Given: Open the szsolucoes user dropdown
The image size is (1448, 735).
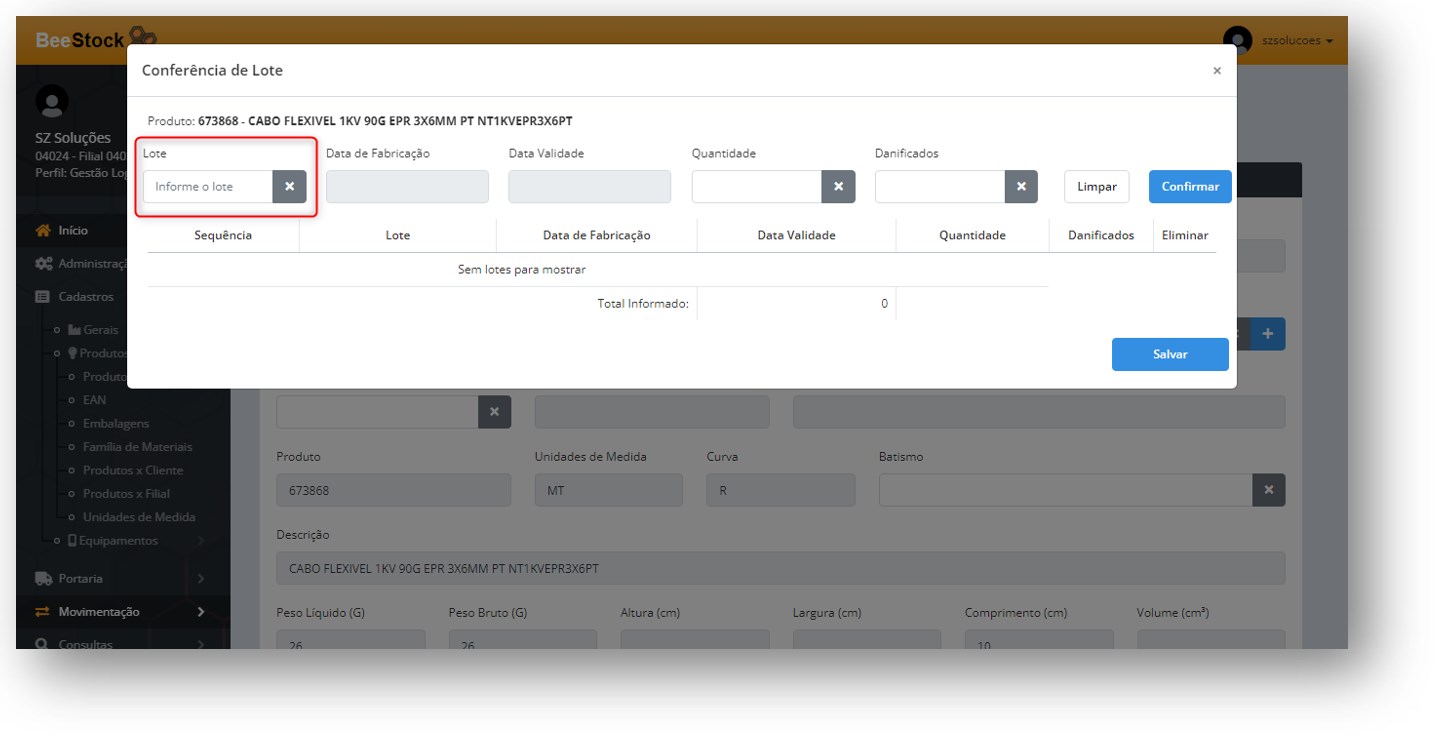Looking at the screenshot, I should pyautogui.click(x=1297, y=41).
